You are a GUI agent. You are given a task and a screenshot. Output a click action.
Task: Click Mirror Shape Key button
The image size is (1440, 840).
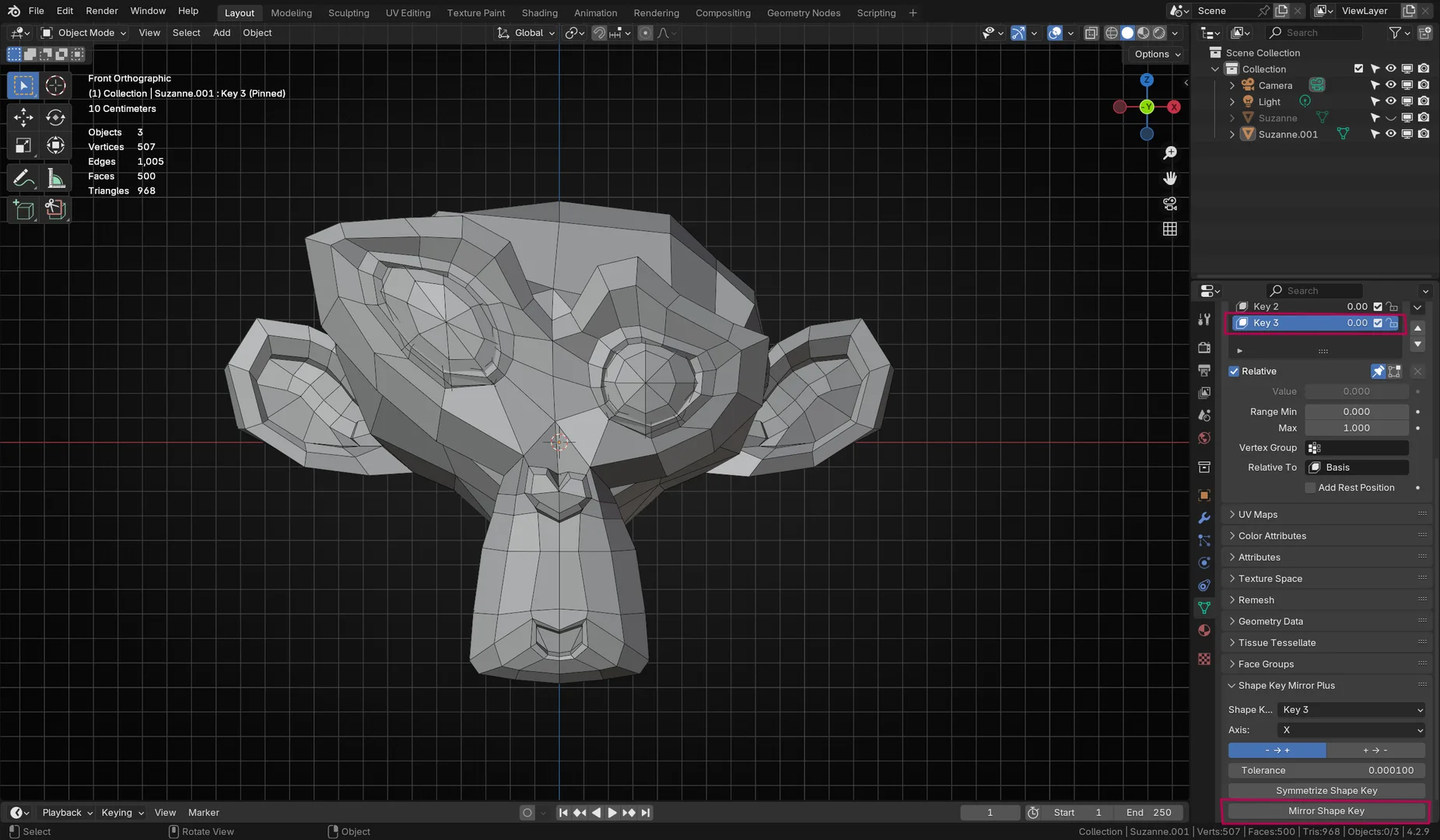pyautogui.click(x=1326, y=810)
